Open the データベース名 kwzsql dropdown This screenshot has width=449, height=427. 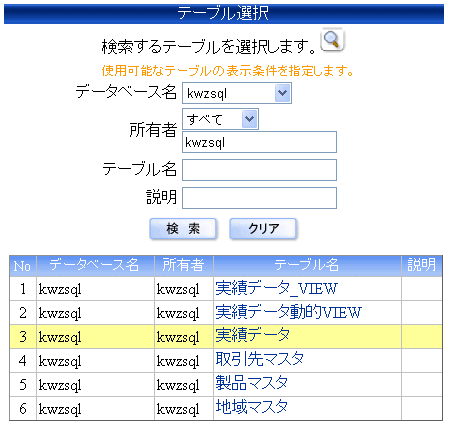[237, 93]
